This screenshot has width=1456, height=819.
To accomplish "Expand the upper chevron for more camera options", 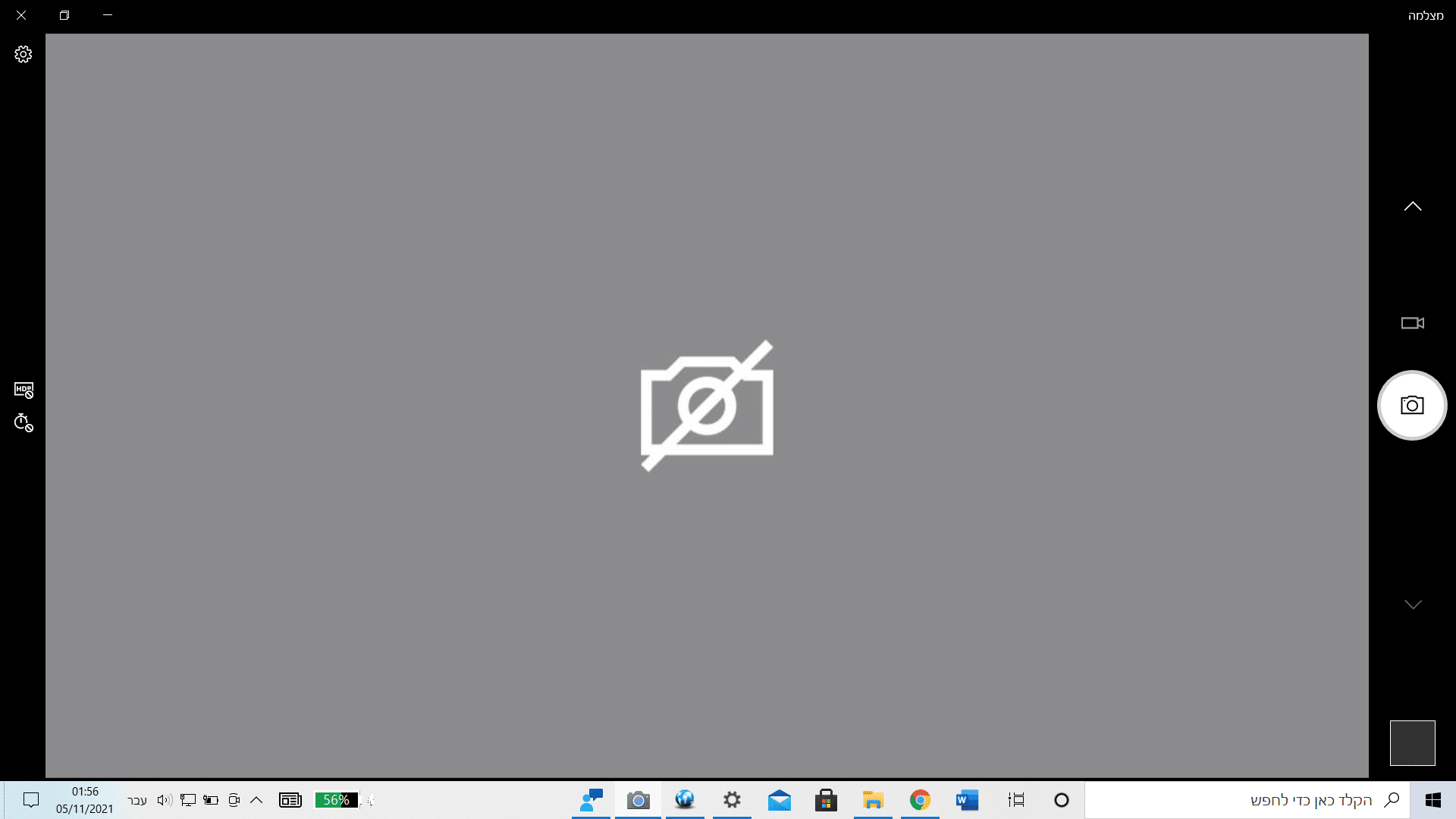I will click(x=1412, y=205).
